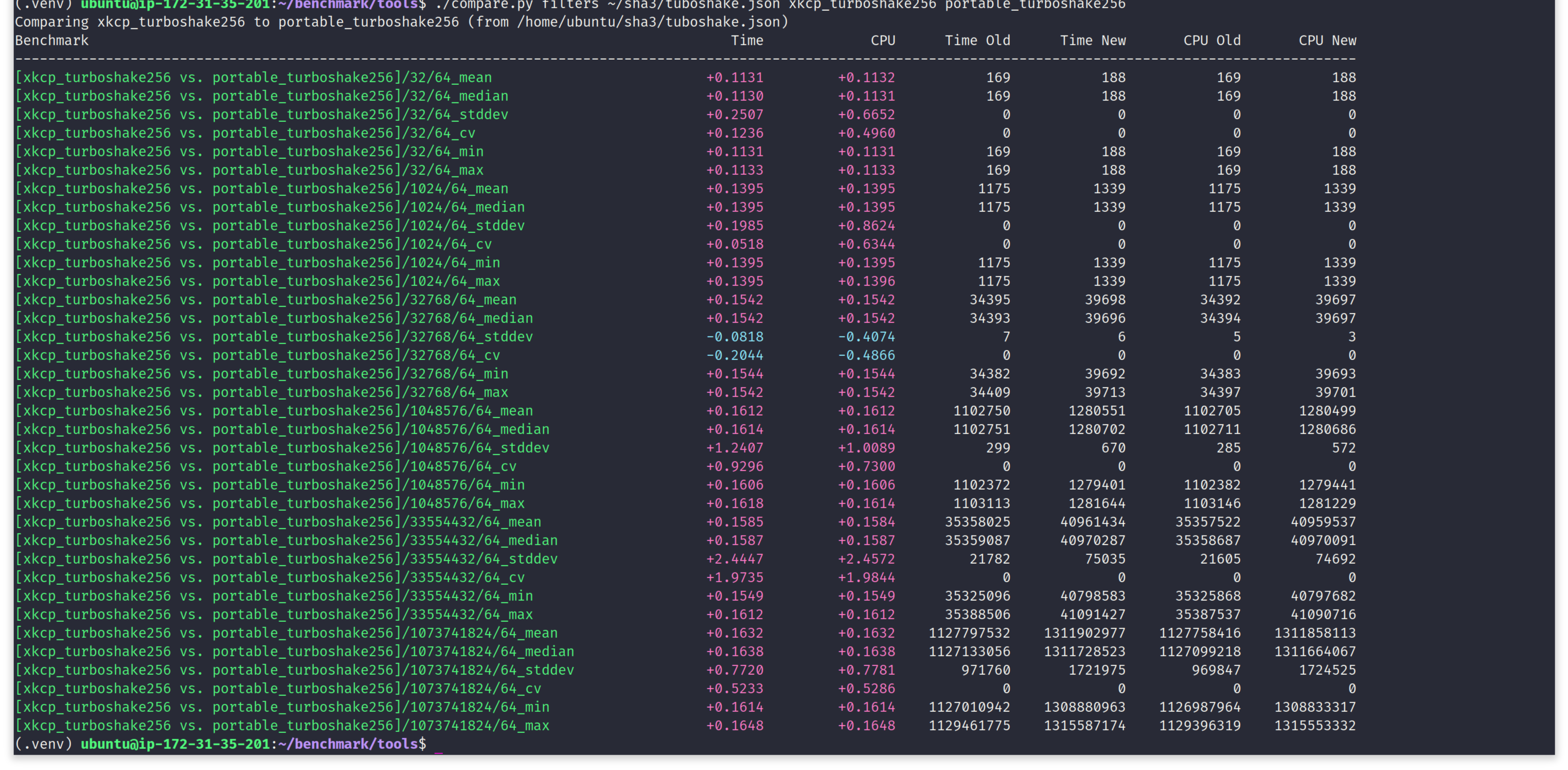Click the Benchmark column header

pyautogui.click(x=52, y=41)
